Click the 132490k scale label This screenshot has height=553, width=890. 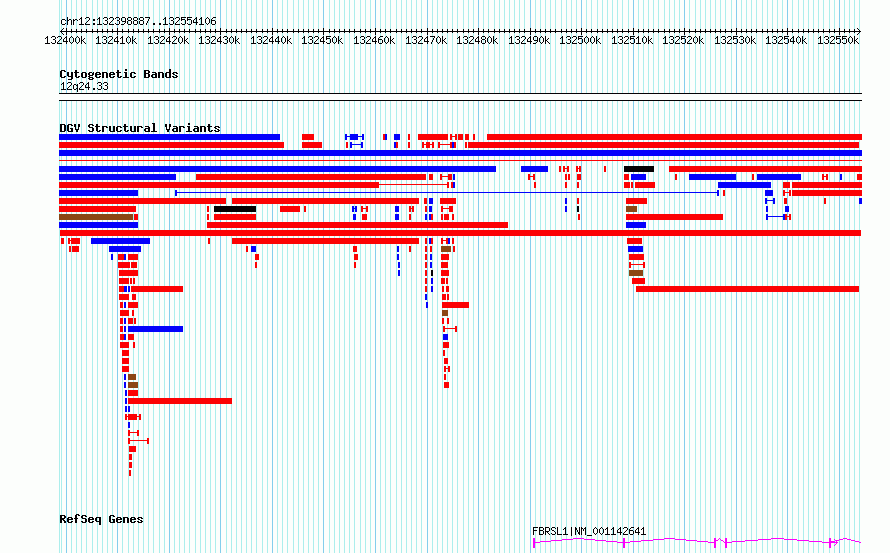(529, 40)
